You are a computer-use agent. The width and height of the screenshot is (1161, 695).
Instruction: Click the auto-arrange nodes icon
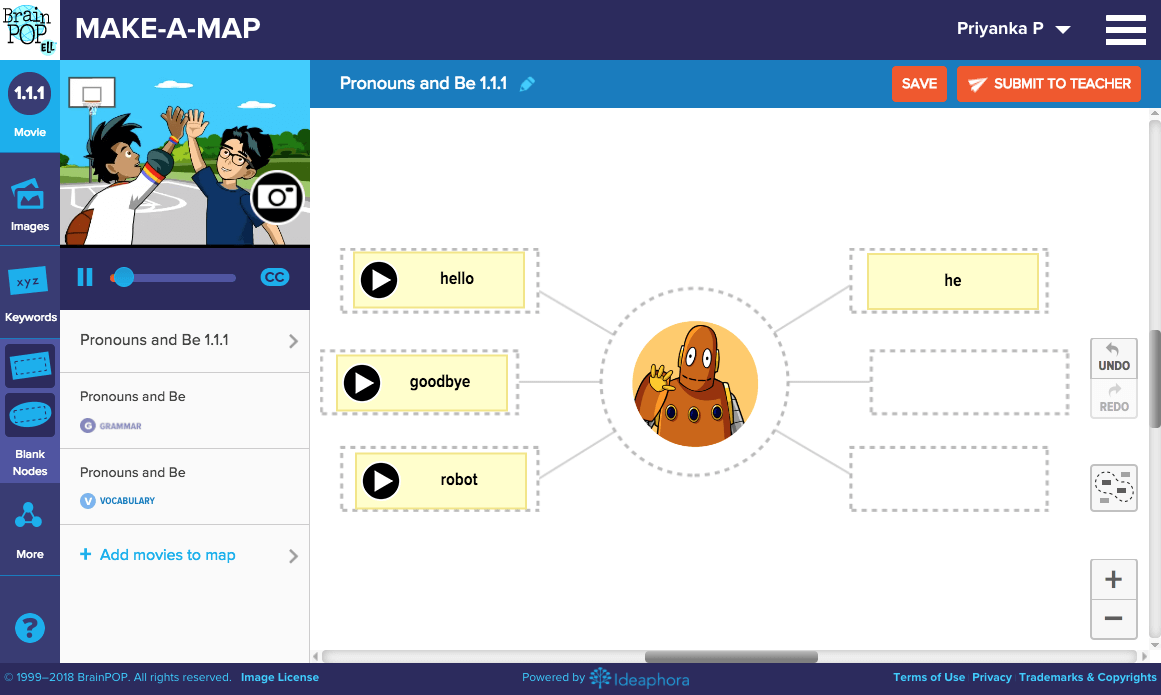pyautogui.click(x=1113, y=487)
